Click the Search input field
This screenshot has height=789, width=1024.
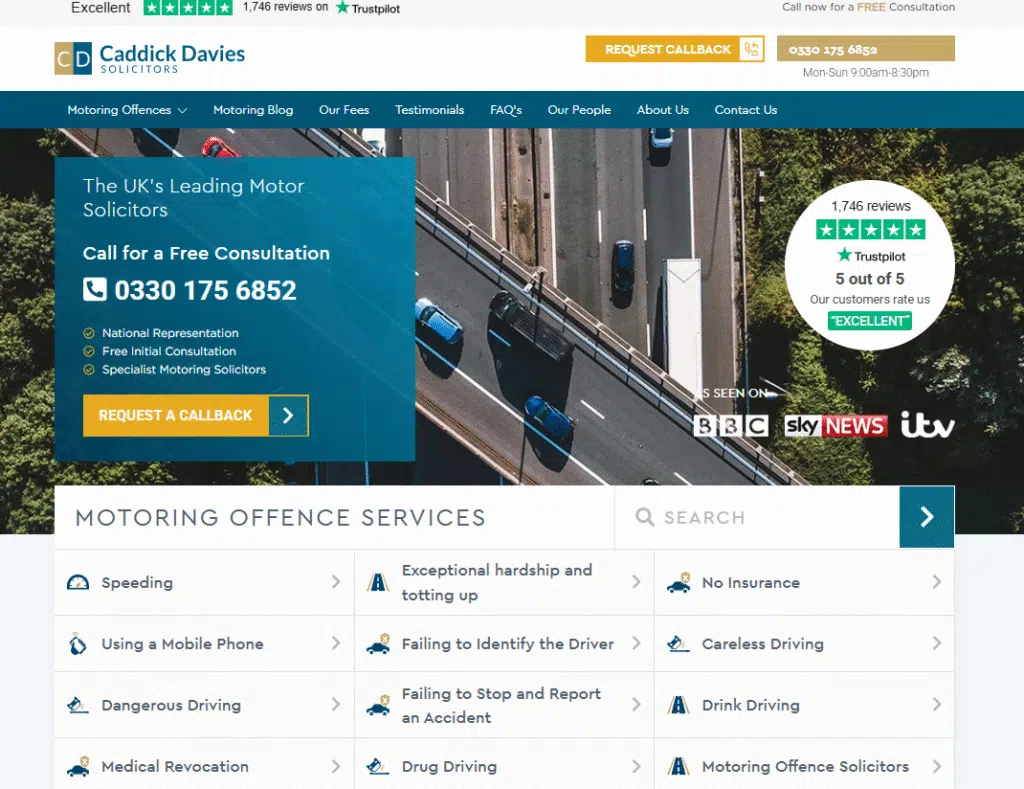coord(757,517)
